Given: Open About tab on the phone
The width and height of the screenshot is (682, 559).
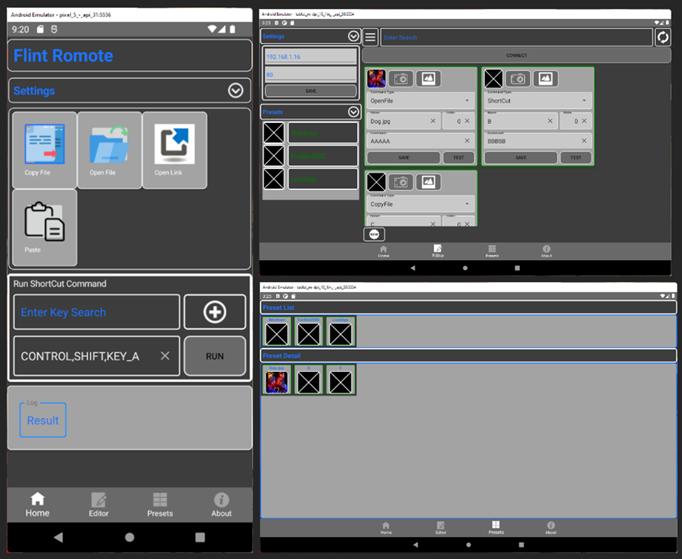Looking at the screenshot, I should (x=221, y=505).
